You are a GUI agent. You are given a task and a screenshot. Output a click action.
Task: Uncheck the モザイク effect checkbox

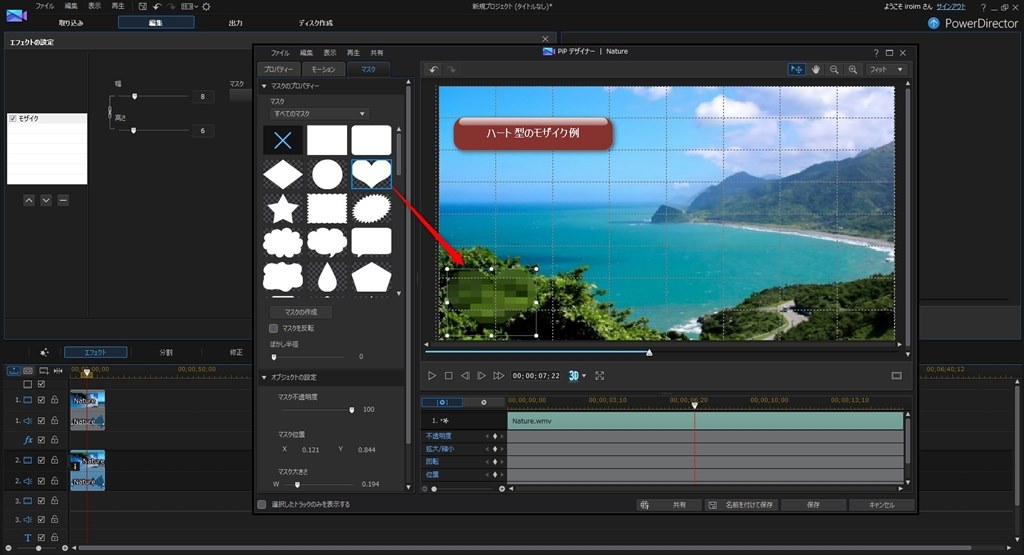(13, 119)
